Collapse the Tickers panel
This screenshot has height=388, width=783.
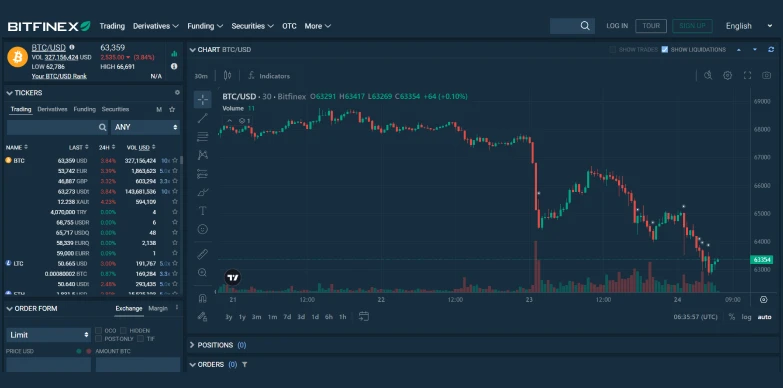(x=9, y=93)
